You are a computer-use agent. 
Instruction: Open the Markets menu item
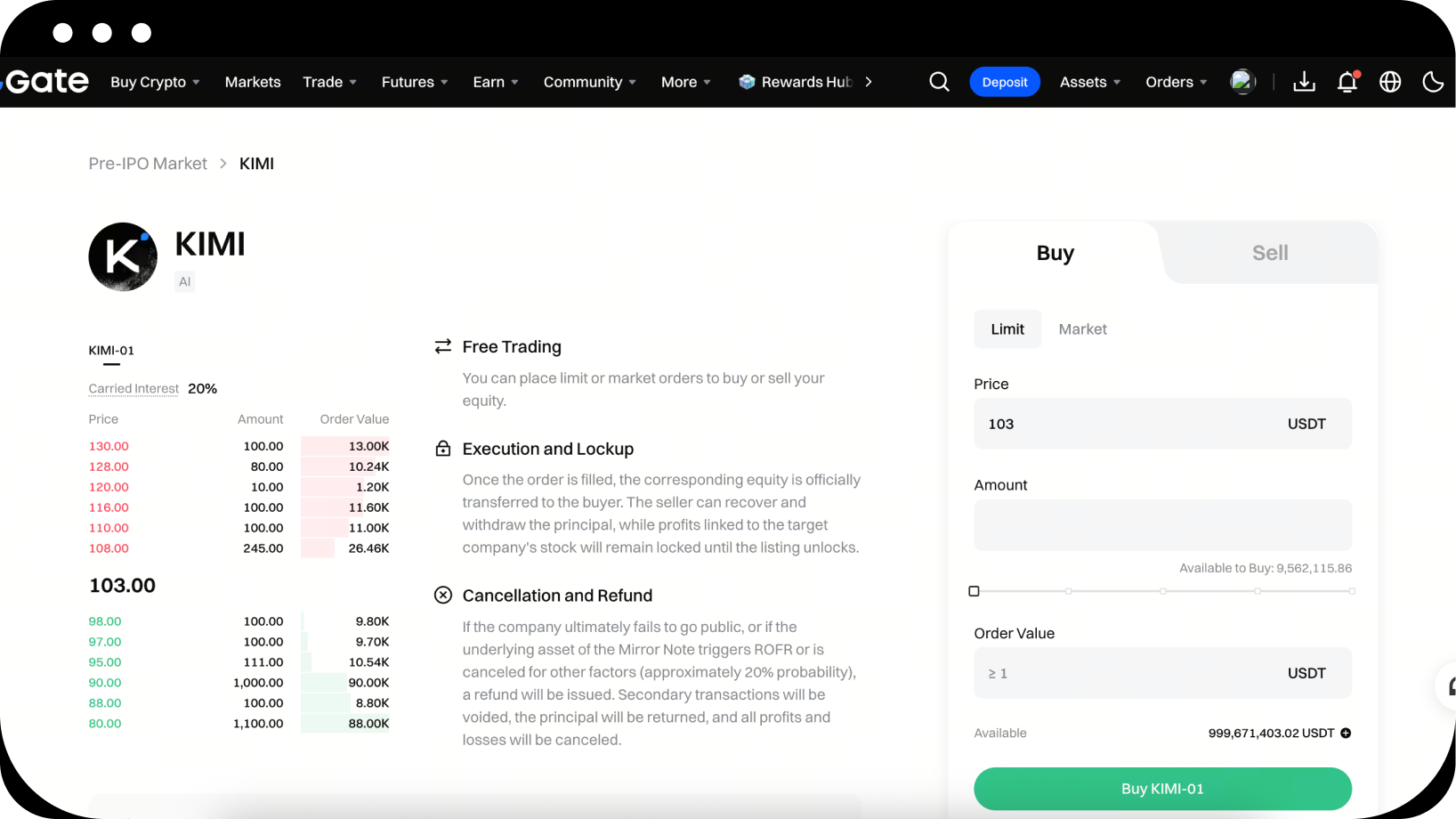253,82
